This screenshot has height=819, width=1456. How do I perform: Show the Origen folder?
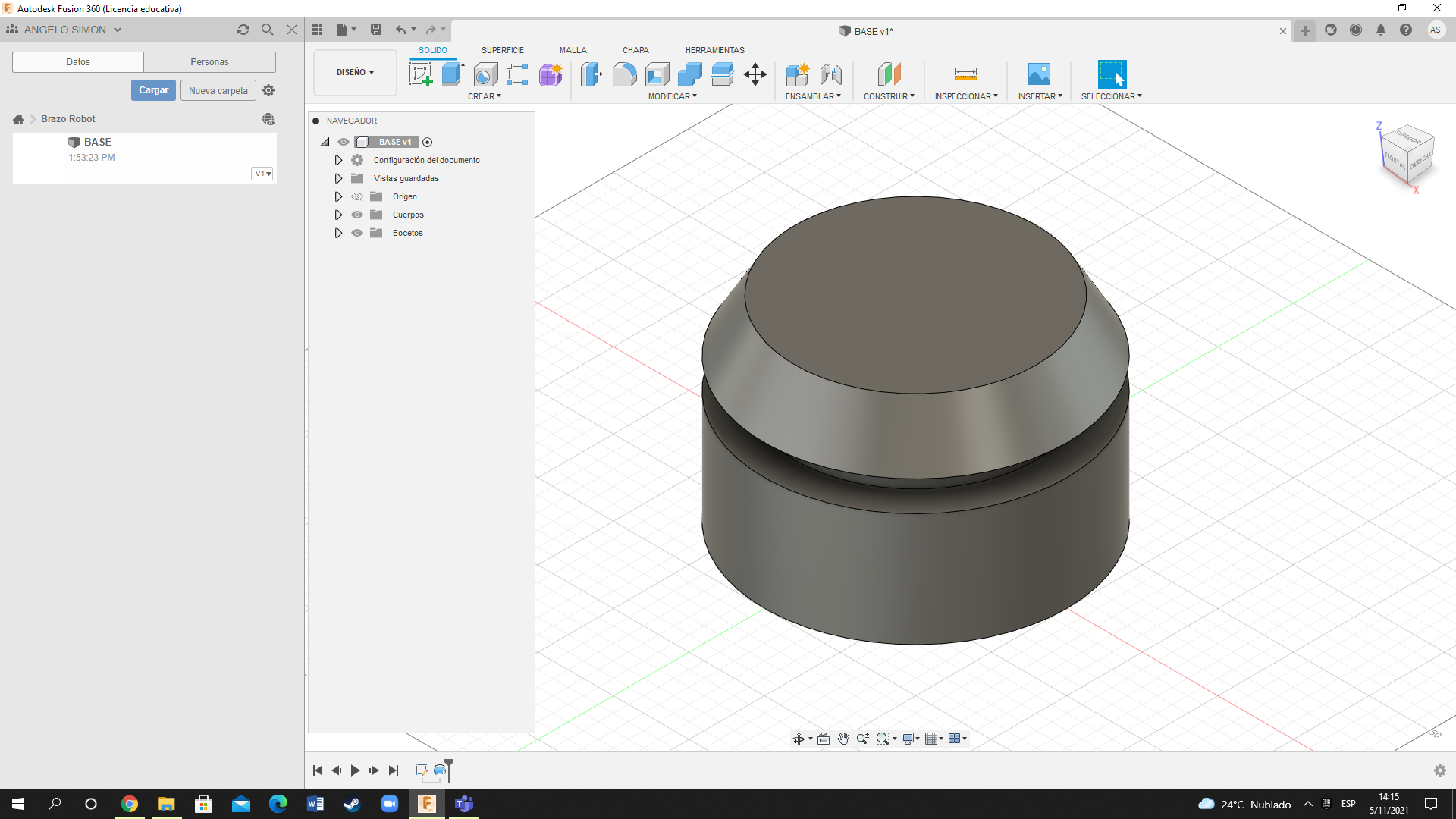click(357, 196)
